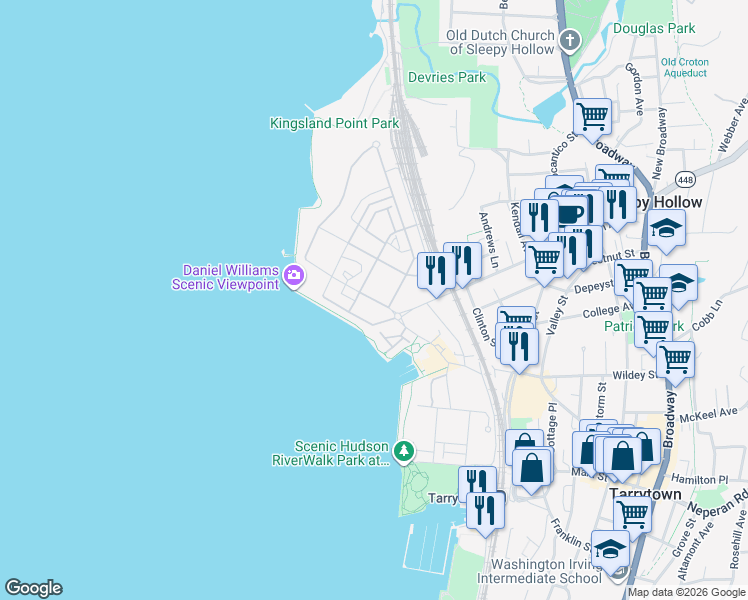Click the Old Dutch Church cross icon
Viewport: 748px width, 600px height.
[x=570, y=40]
